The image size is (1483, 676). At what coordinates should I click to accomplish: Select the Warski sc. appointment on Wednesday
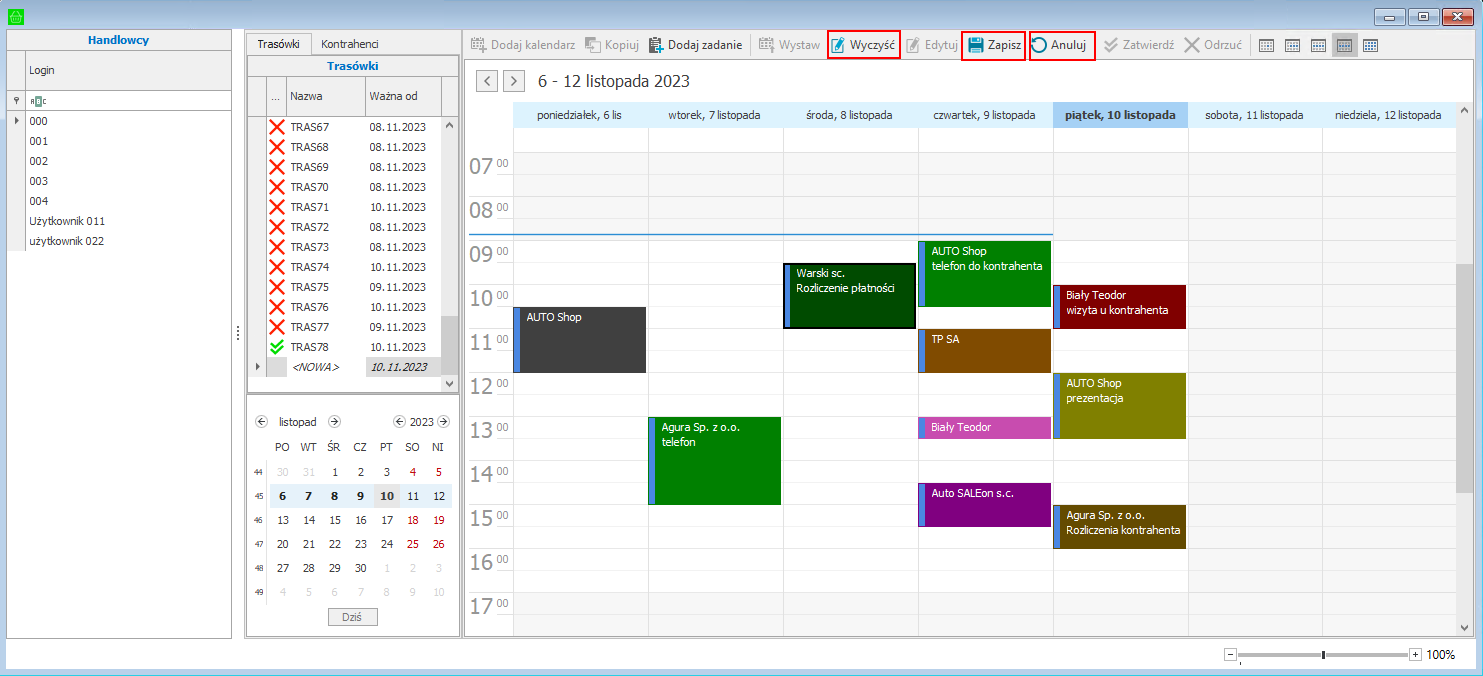tap(850, 295)
